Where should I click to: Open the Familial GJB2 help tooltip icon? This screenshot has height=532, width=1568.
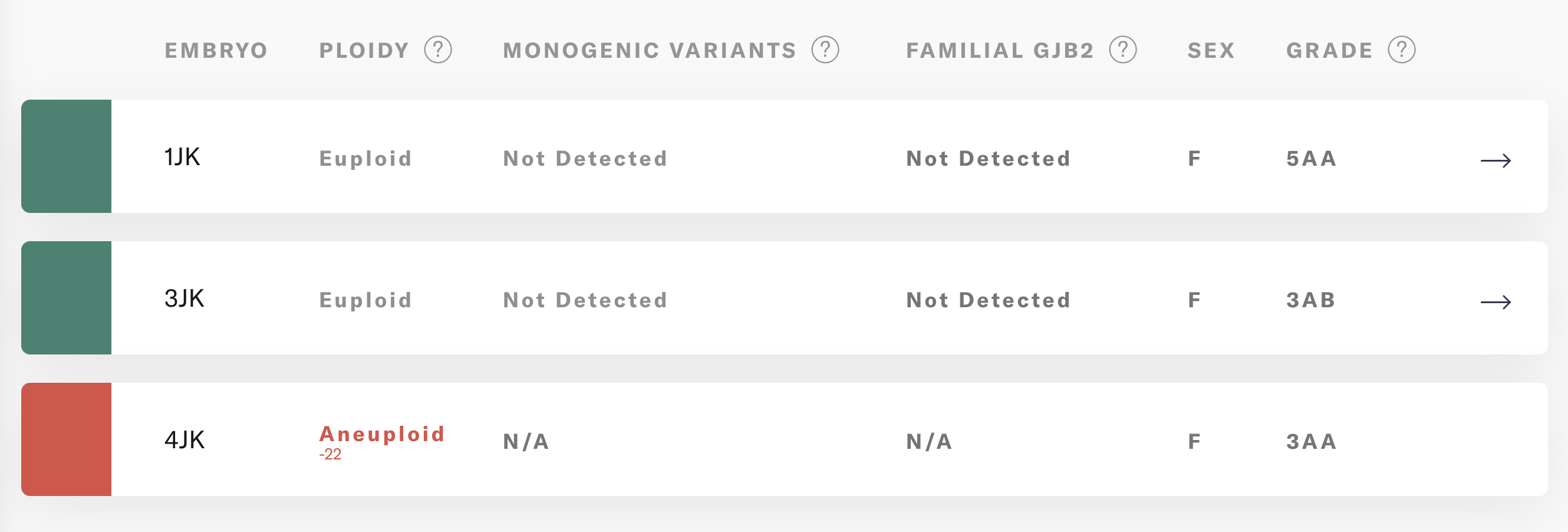[1122, 50]
